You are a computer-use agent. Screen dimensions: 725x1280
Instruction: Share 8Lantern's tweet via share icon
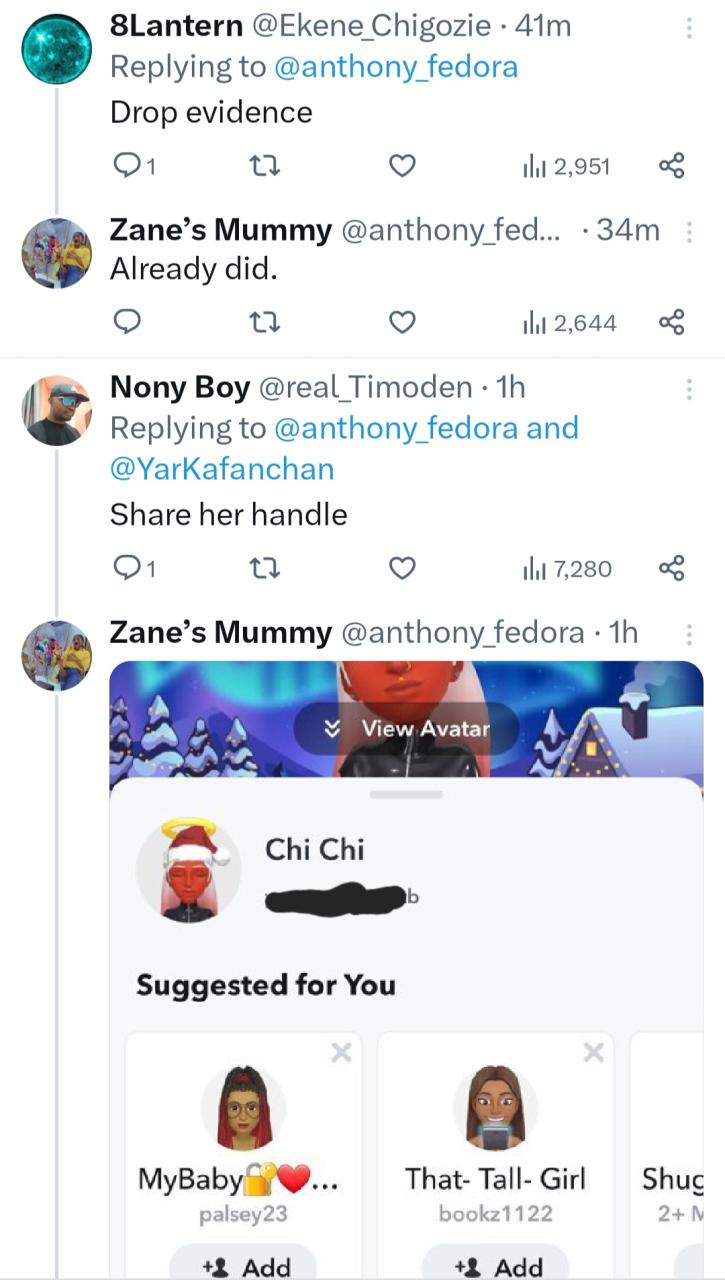tap(671, 166)
